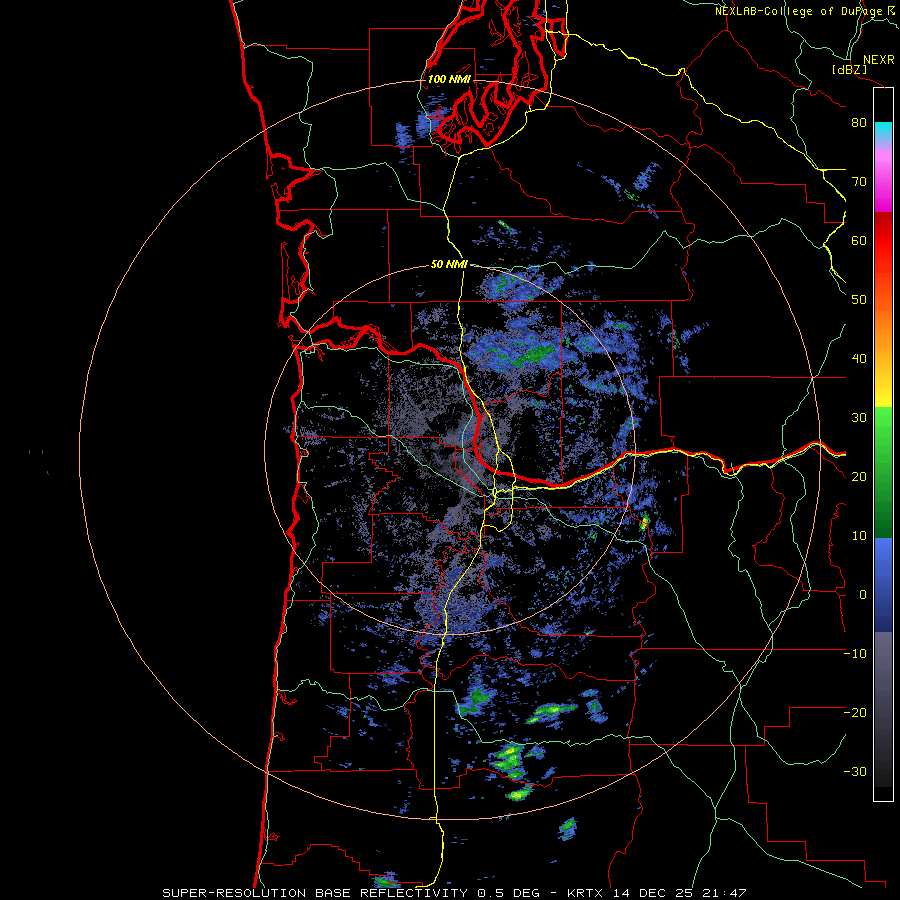The width and height of the screenshot is (900, 900).
Task: Click the 0 dBZ scale value
Action: 863,595
